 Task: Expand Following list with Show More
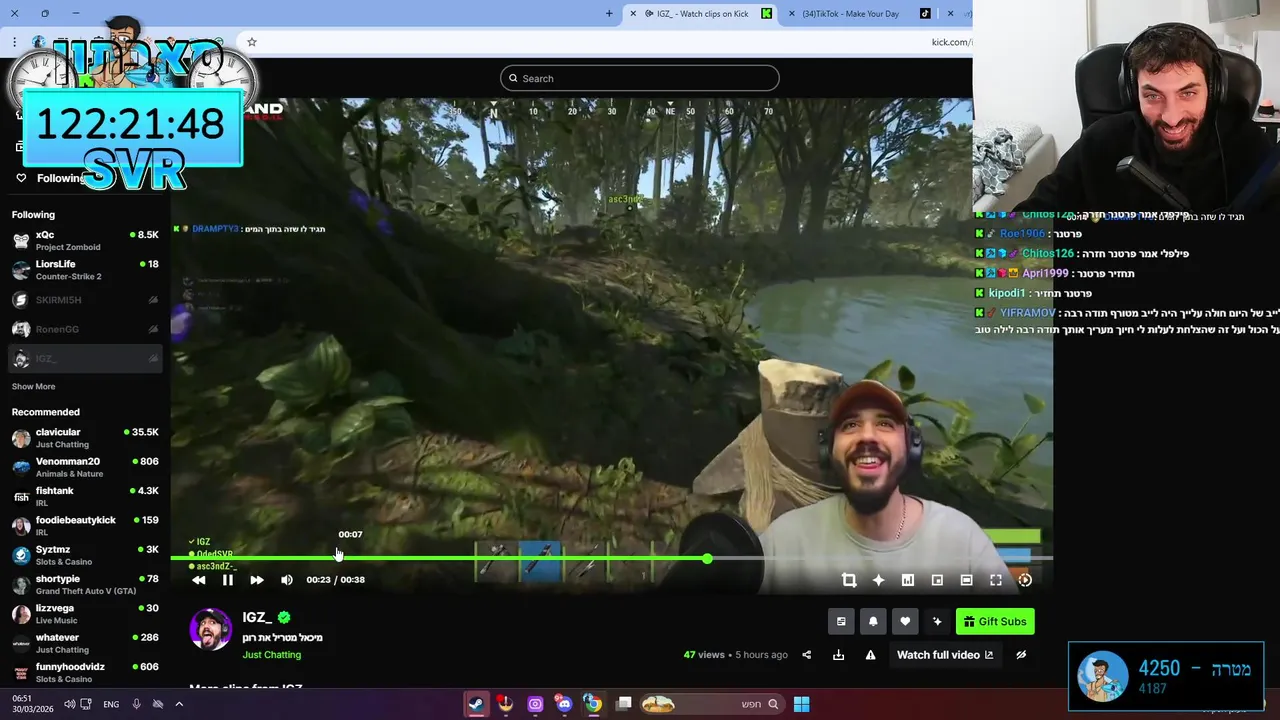pyautogui.click(x=33, y=386)
